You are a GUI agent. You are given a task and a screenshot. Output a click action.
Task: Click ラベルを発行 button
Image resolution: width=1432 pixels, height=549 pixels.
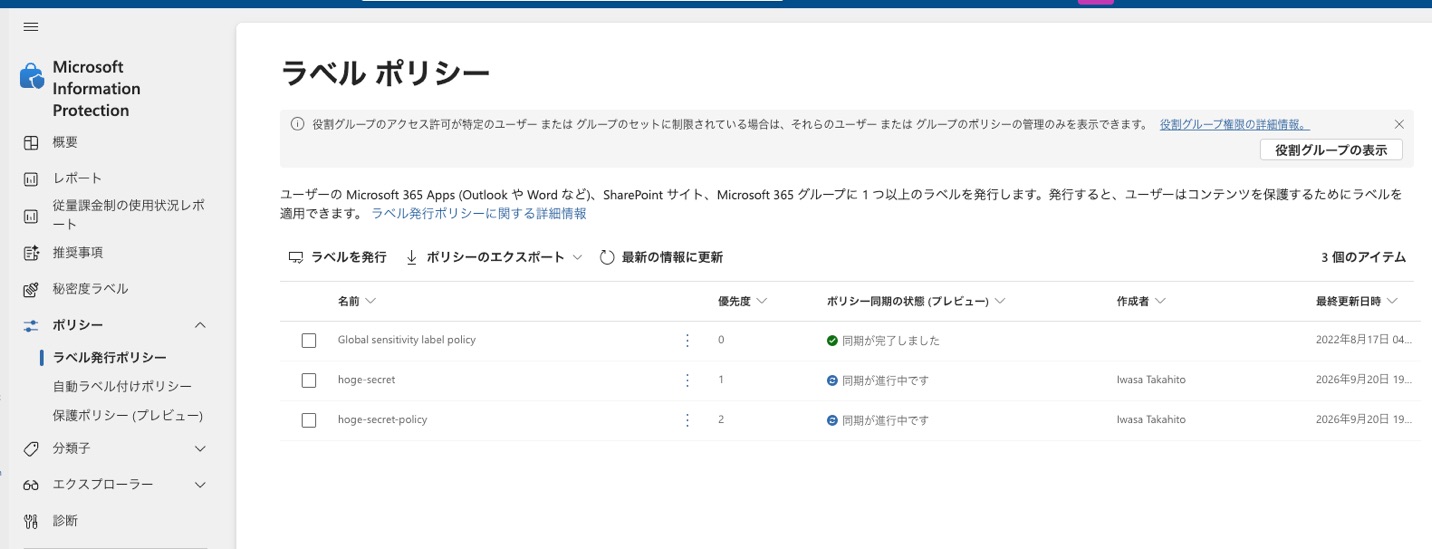pos(337,258)
